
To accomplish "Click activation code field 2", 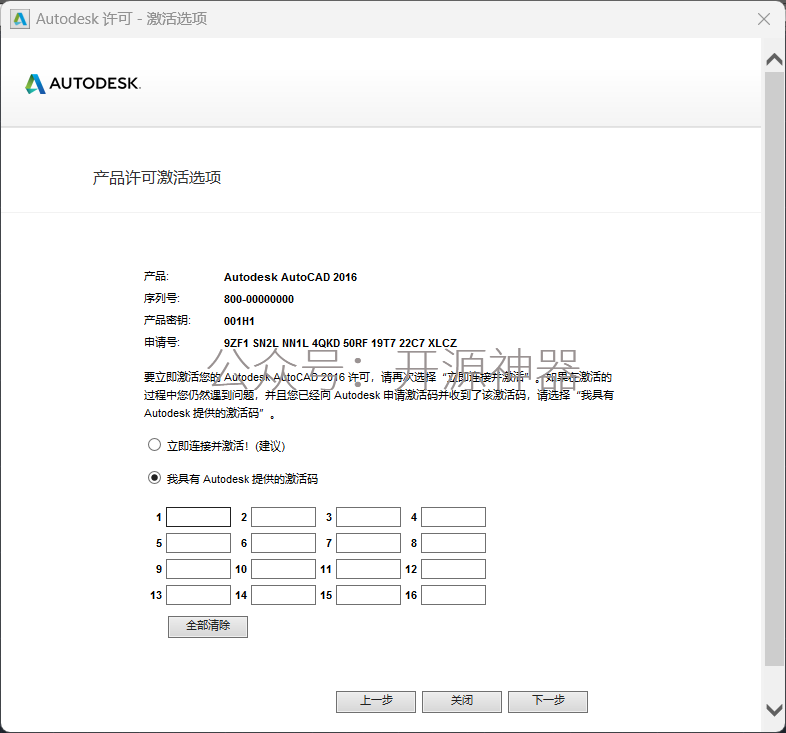I will 283,517.
